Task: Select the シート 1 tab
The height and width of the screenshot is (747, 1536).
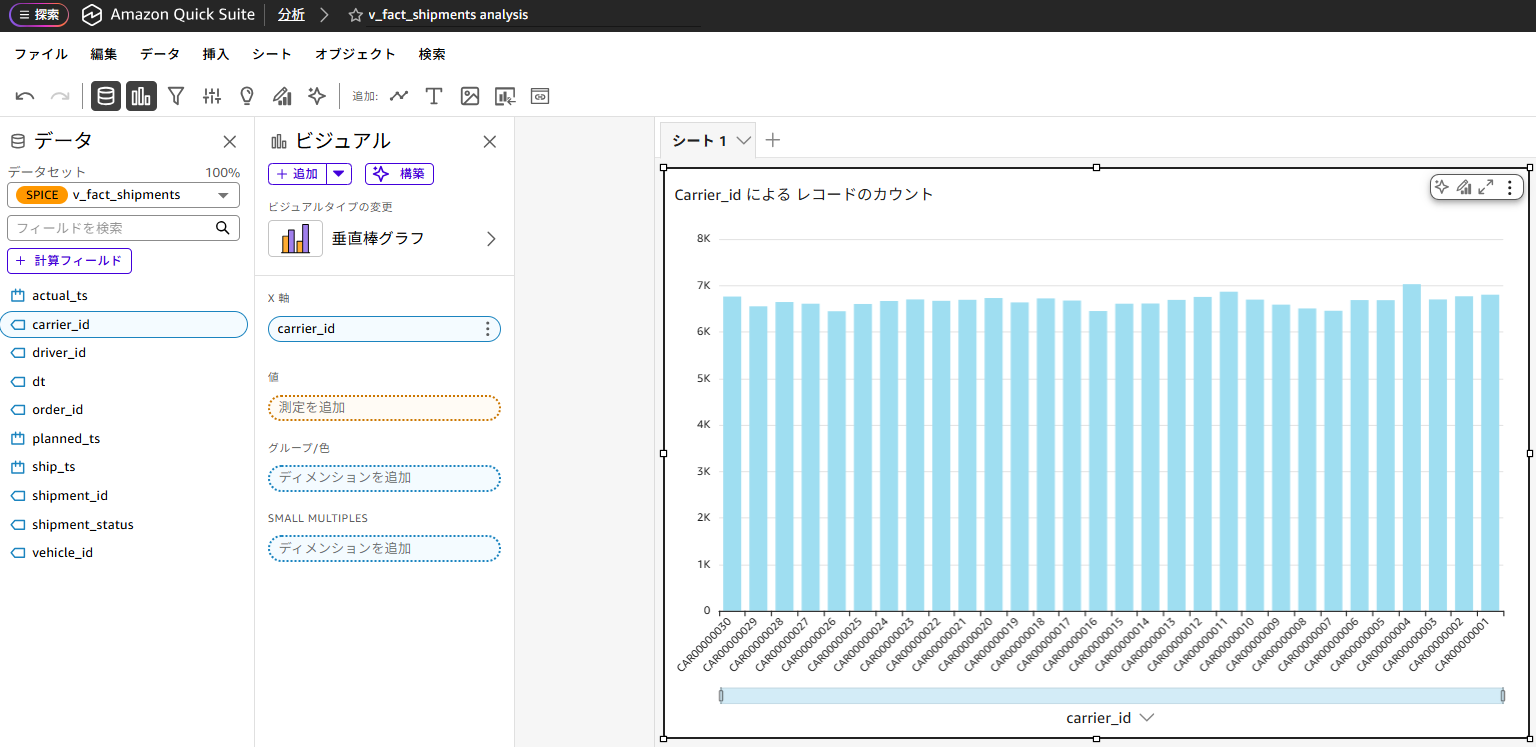Action: [x=699, y=141]
